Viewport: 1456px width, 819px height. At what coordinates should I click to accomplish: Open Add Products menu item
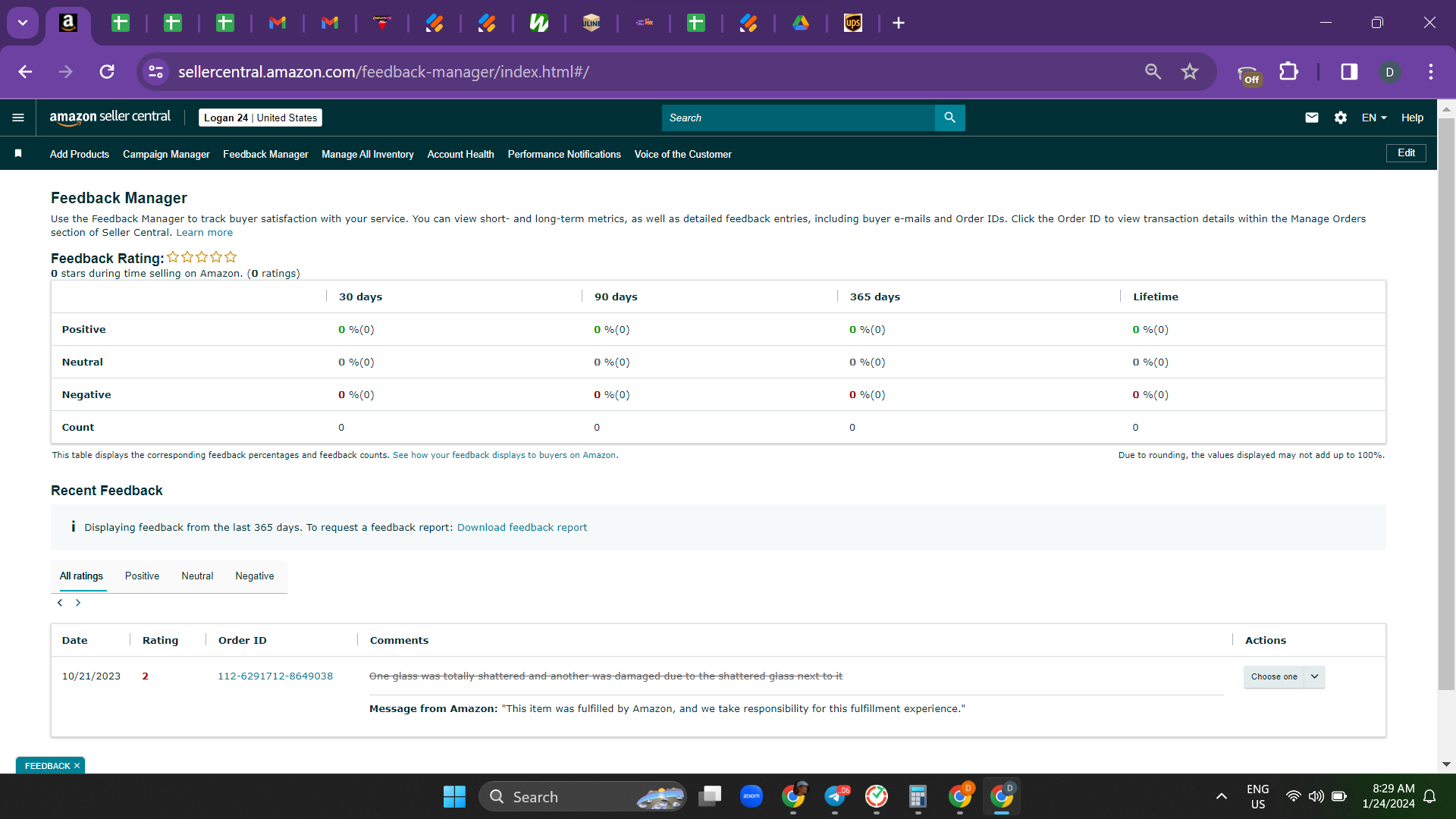pyautogui.click(x=80, y=154)
